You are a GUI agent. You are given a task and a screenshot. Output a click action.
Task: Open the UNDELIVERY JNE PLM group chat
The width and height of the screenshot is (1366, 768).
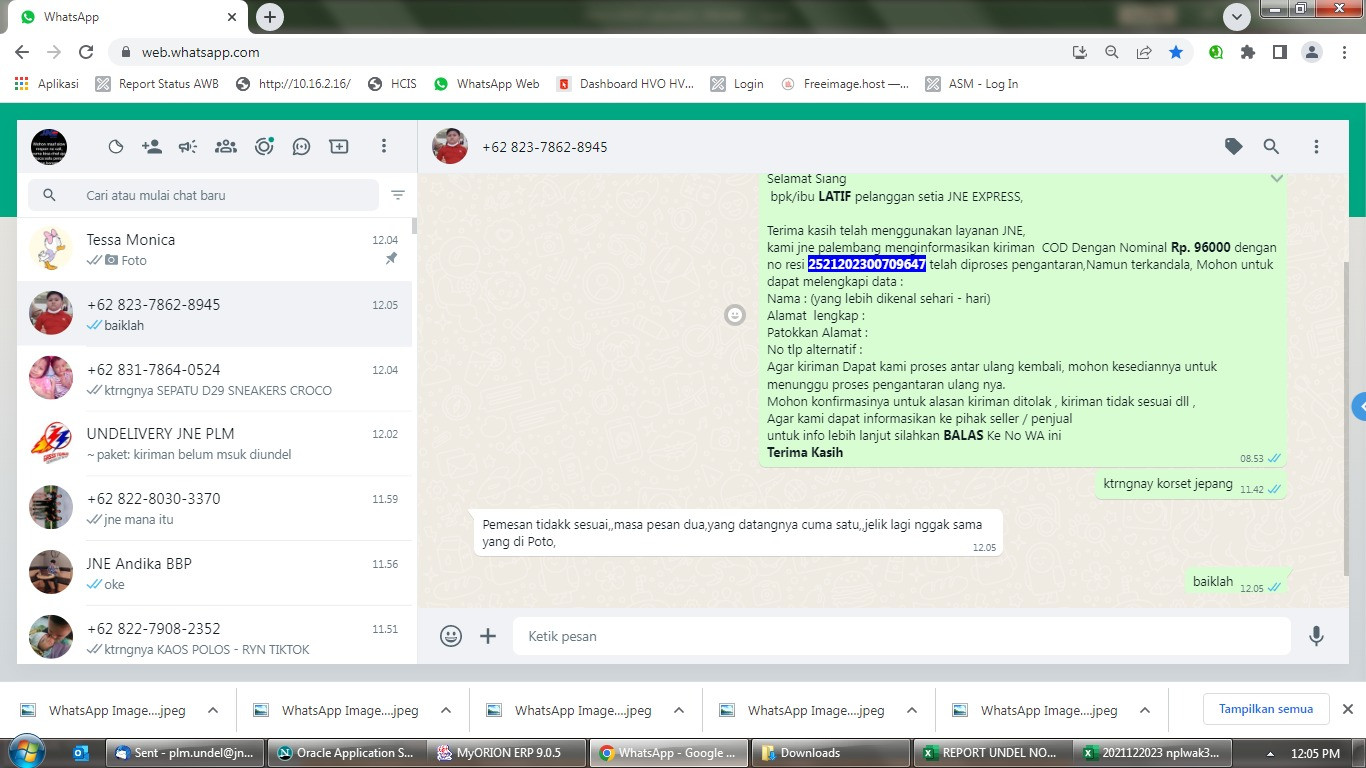(x=214, y=444)
